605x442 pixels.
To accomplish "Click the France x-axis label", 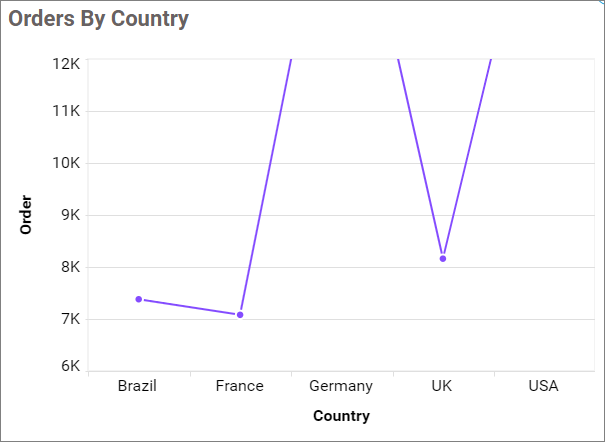I will click(x=240, y=386).
